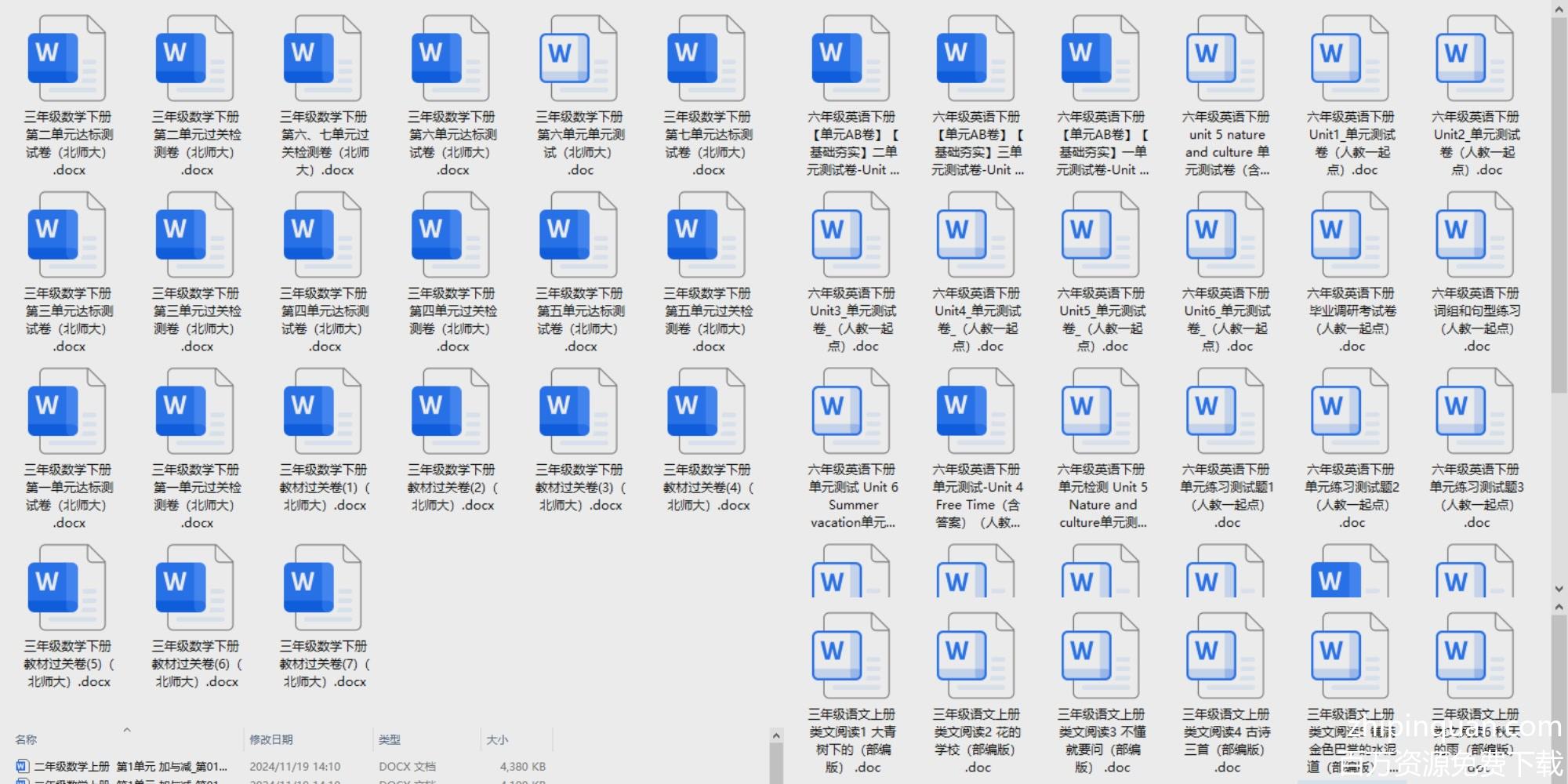
Task: Open 三年级语文上册 类文阅读4 古诗三首 file
Action: 1225,656
